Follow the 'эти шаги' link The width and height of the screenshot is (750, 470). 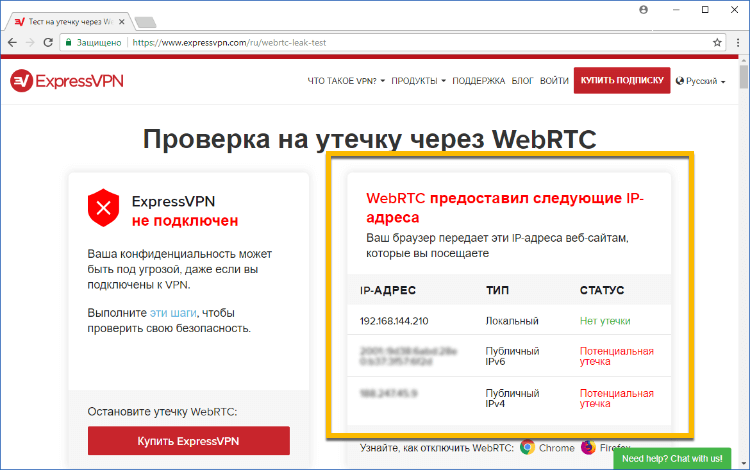tap(173, 313)
